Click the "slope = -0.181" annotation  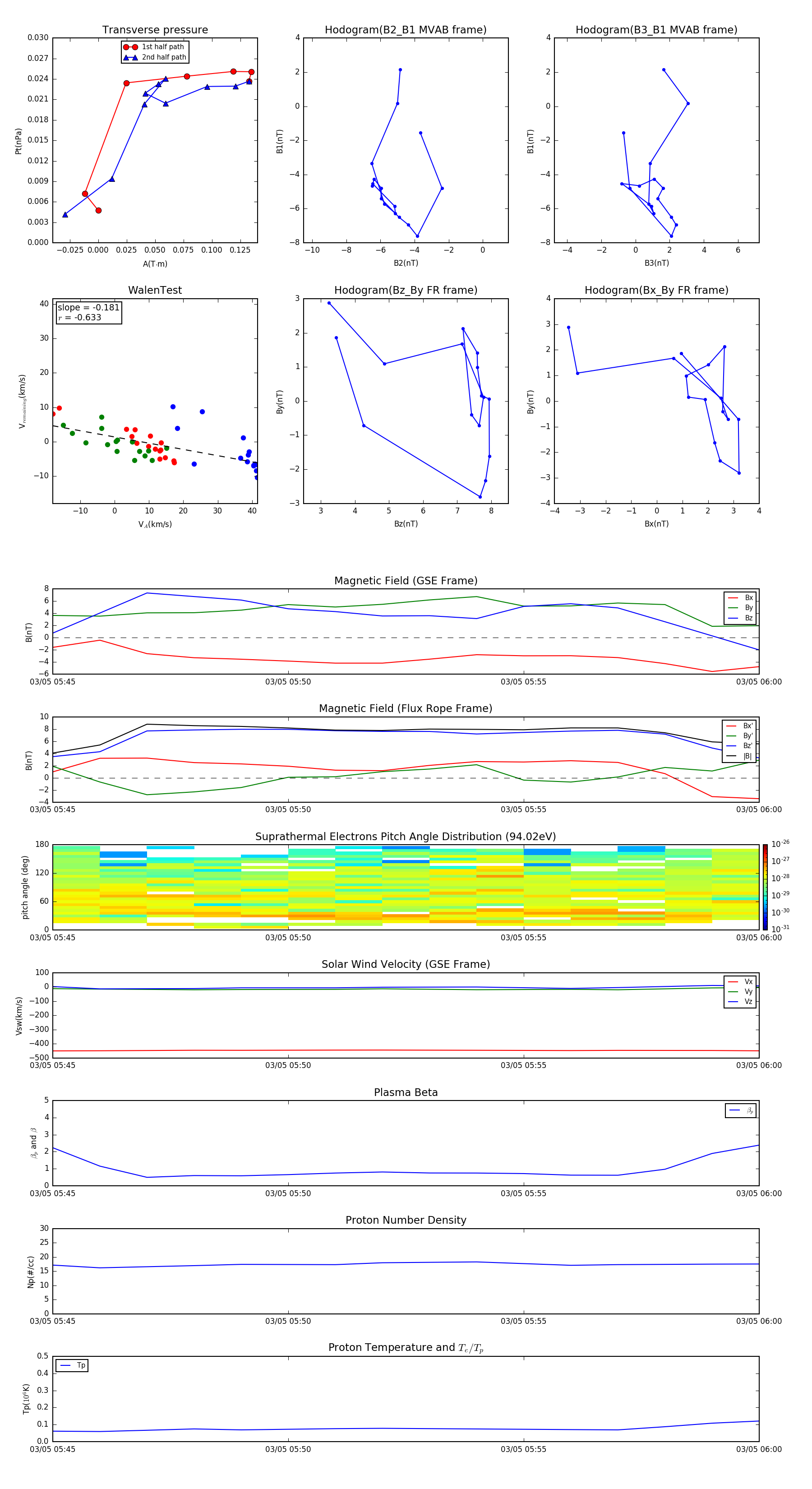pos(88,308)
